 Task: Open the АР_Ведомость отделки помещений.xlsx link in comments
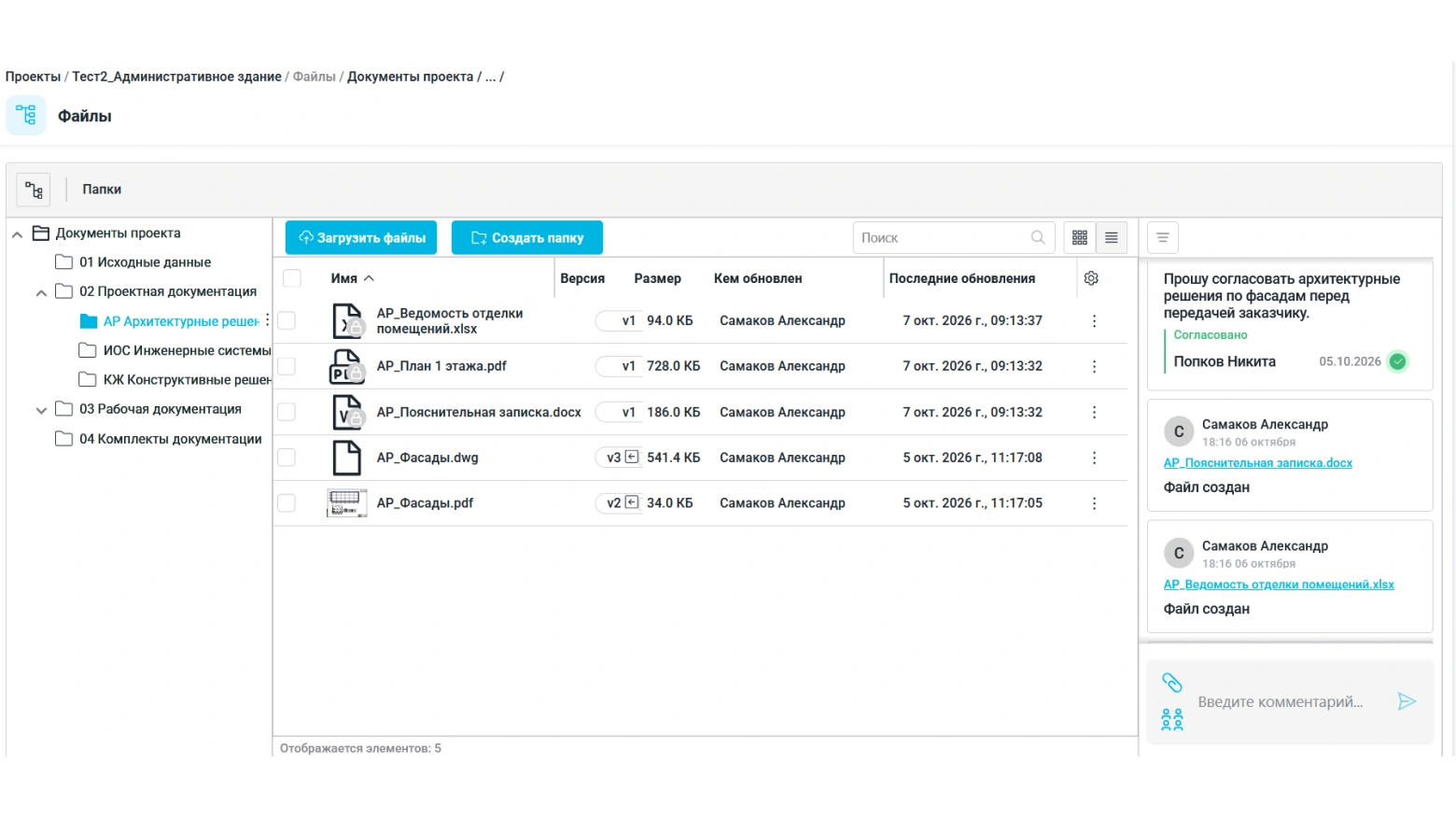click(1279, 585)
